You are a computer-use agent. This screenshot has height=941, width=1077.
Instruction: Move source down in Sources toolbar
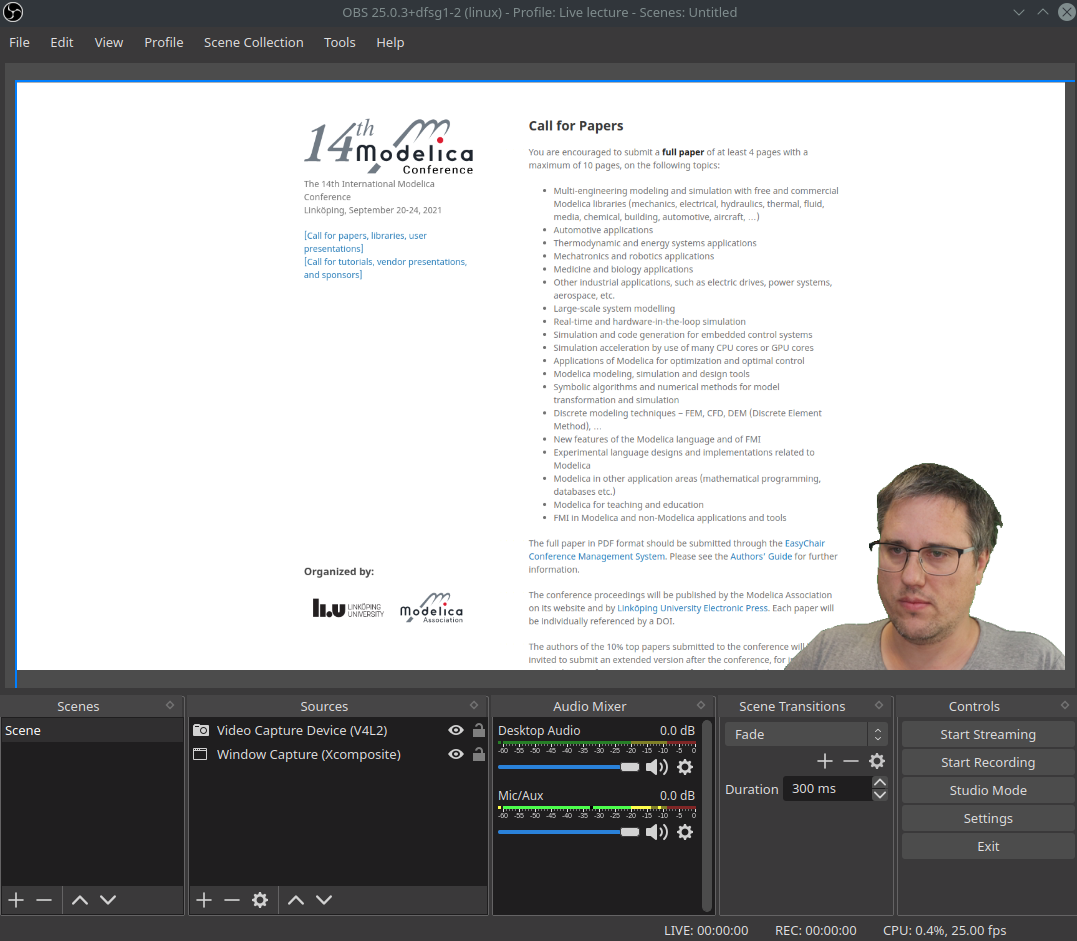pos(324,900)
